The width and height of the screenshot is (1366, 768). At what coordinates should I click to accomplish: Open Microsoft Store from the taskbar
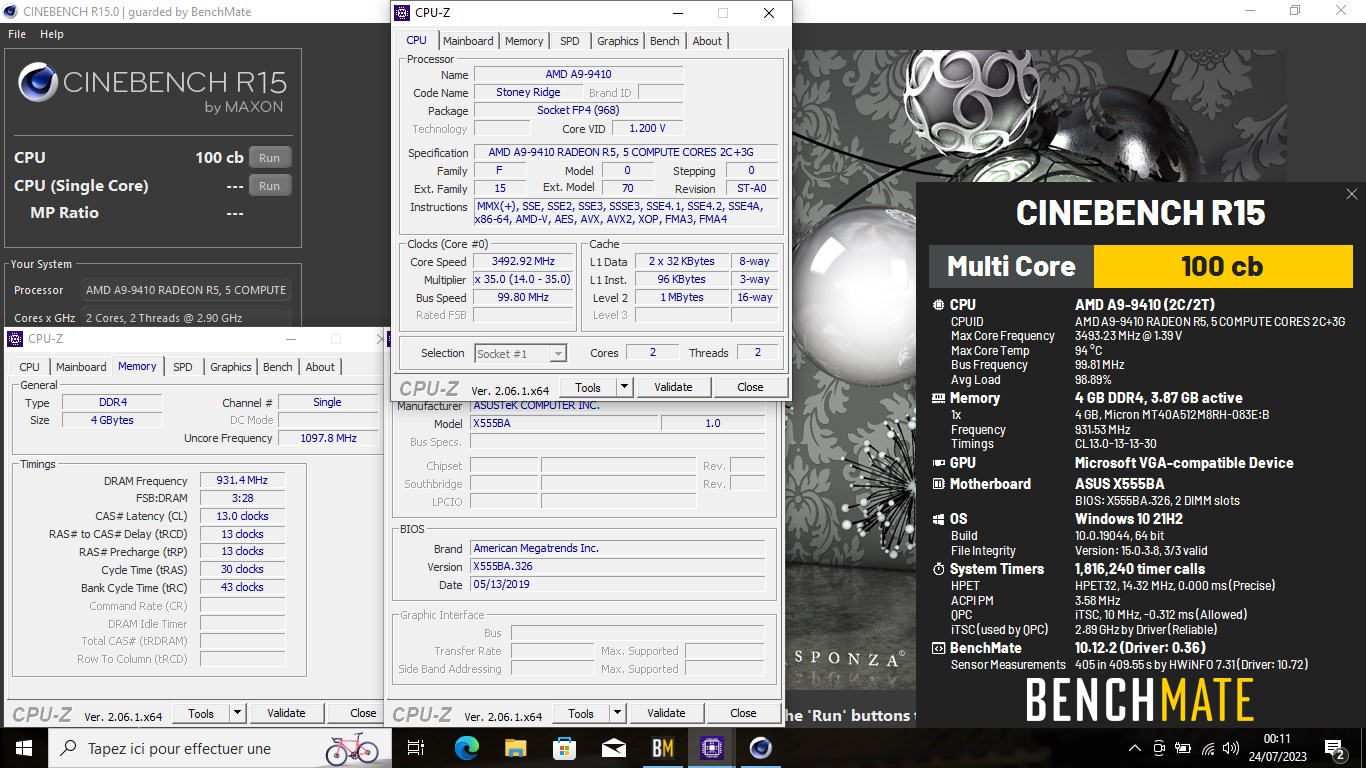pos(564,748)
